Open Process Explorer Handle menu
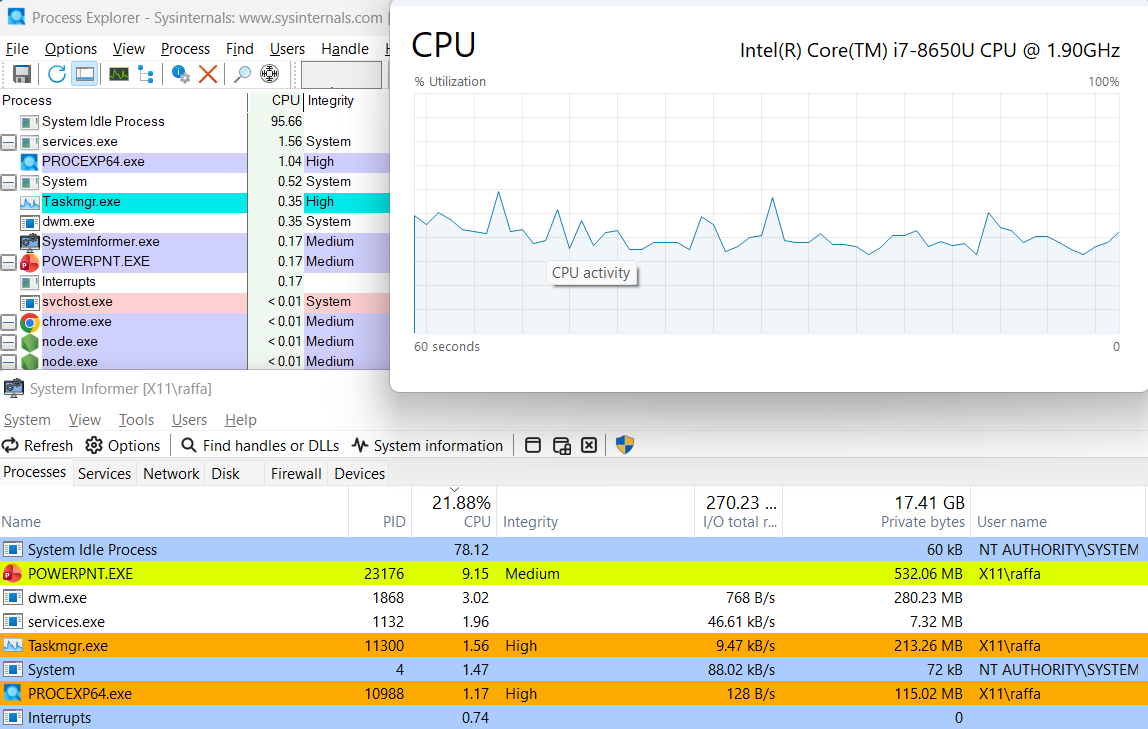This screenshot has height=729, width=1148. [345, 49]
